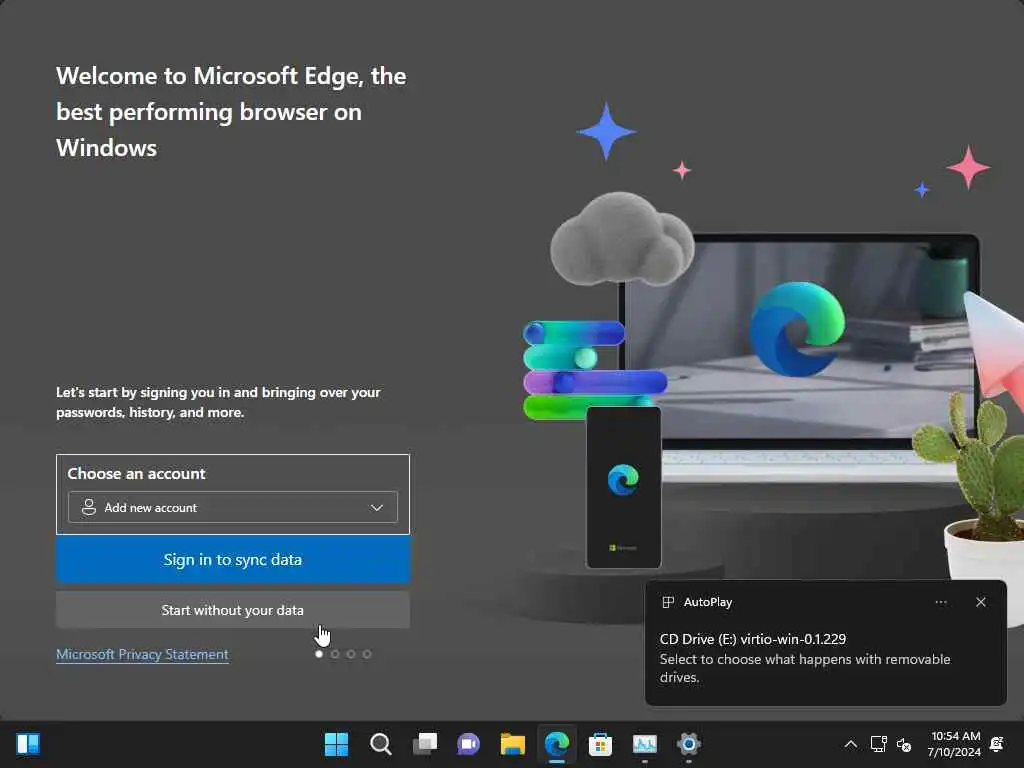This screenshot has width=1024, height=768.
Task: Open the Windows Start menu
Action: [x=336, y=744]
